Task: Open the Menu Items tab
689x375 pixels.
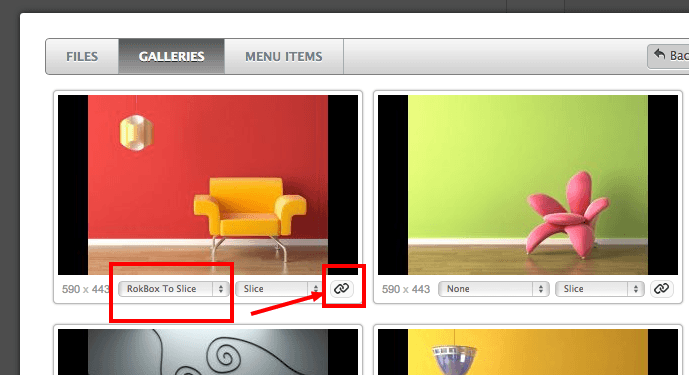Action: (284, 56)
